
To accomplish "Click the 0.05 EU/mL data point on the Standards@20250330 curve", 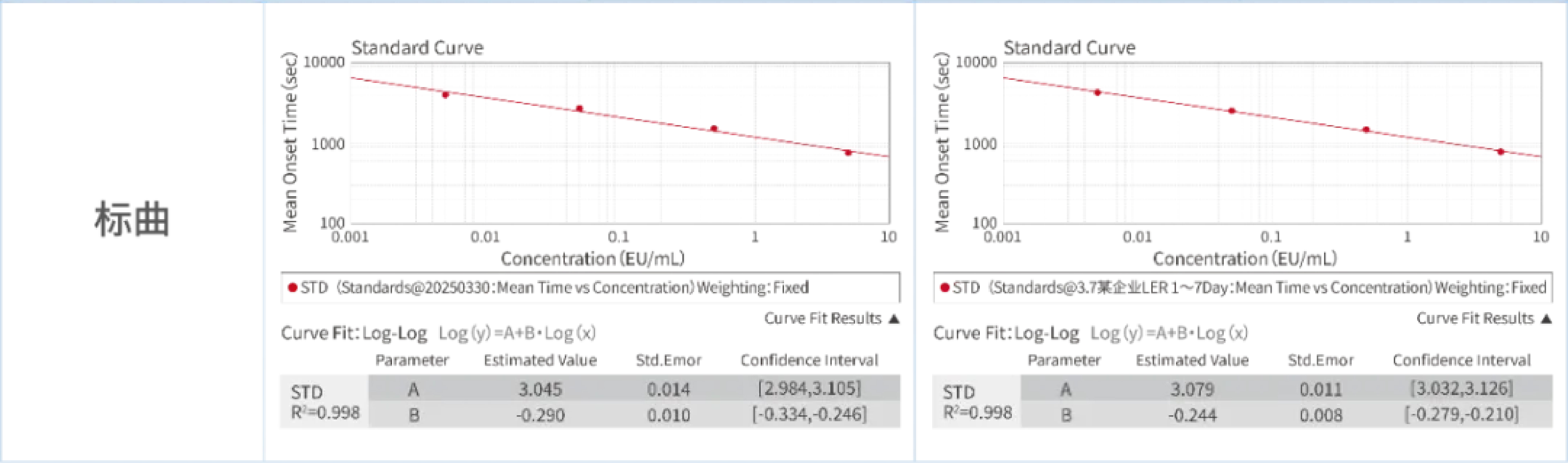I will coord(579,109).
